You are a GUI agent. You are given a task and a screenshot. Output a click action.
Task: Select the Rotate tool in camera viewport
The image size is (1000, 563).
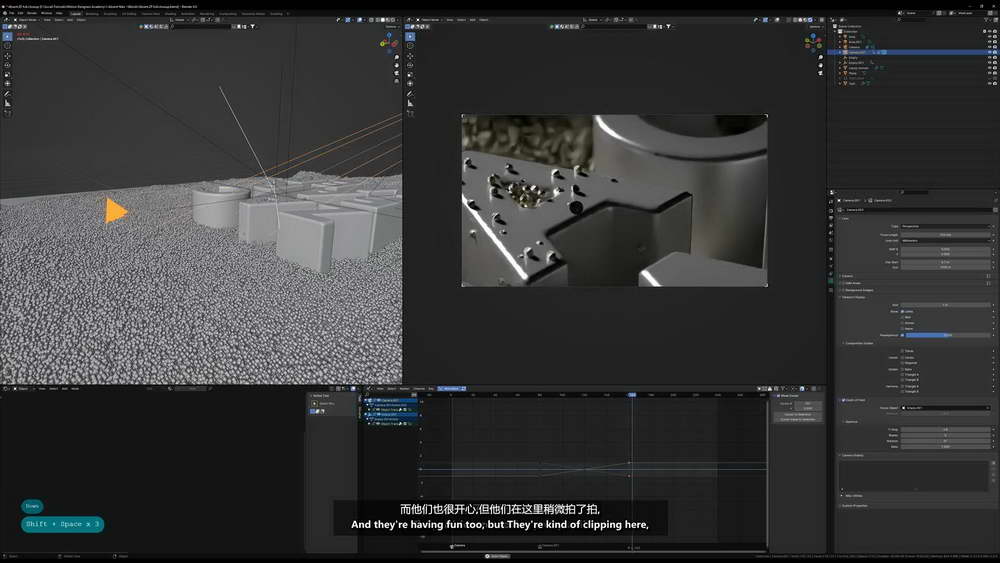(410, 65)
